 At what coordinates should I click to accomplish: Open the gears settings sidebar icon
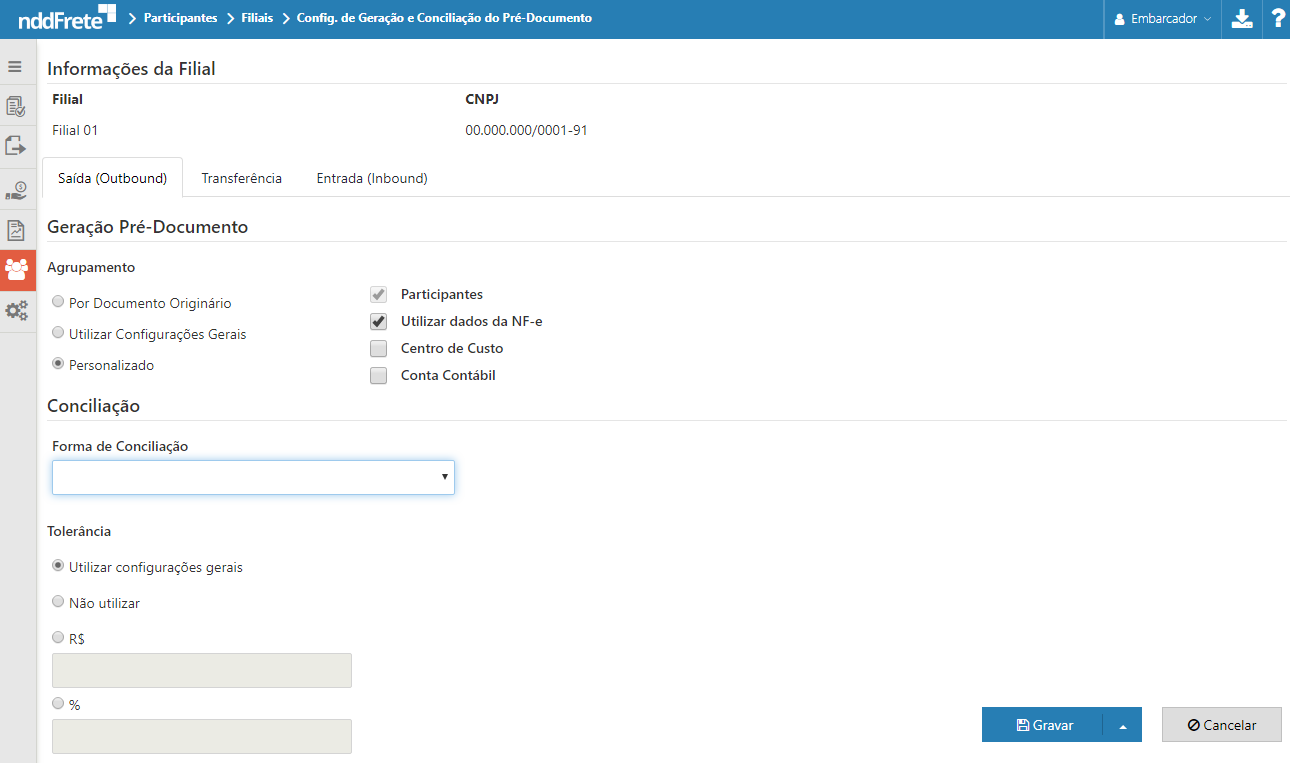tap(16, 311)
